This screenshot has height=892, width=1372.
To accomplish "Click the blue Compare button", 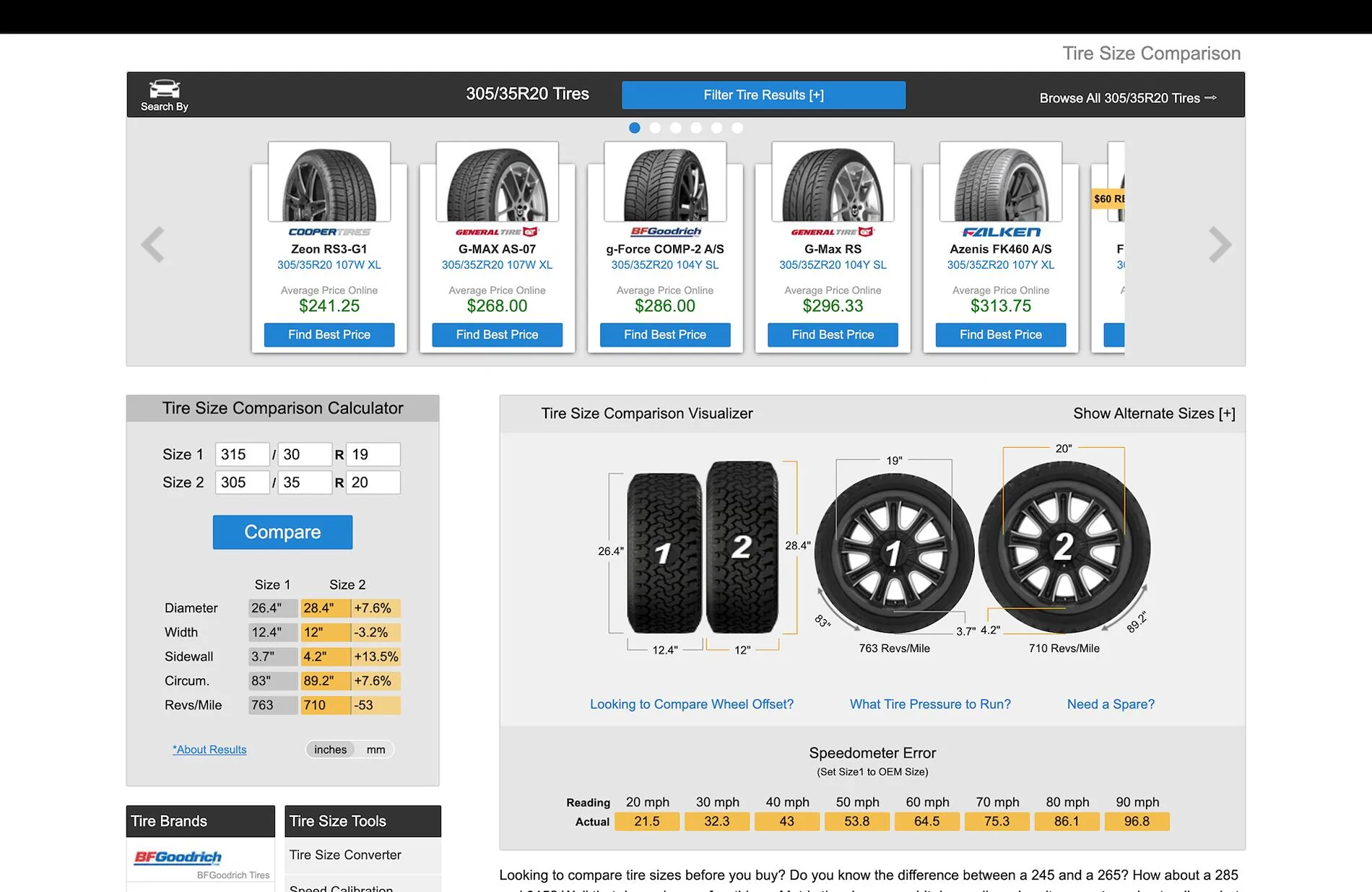I will click(x=282, y=532).
